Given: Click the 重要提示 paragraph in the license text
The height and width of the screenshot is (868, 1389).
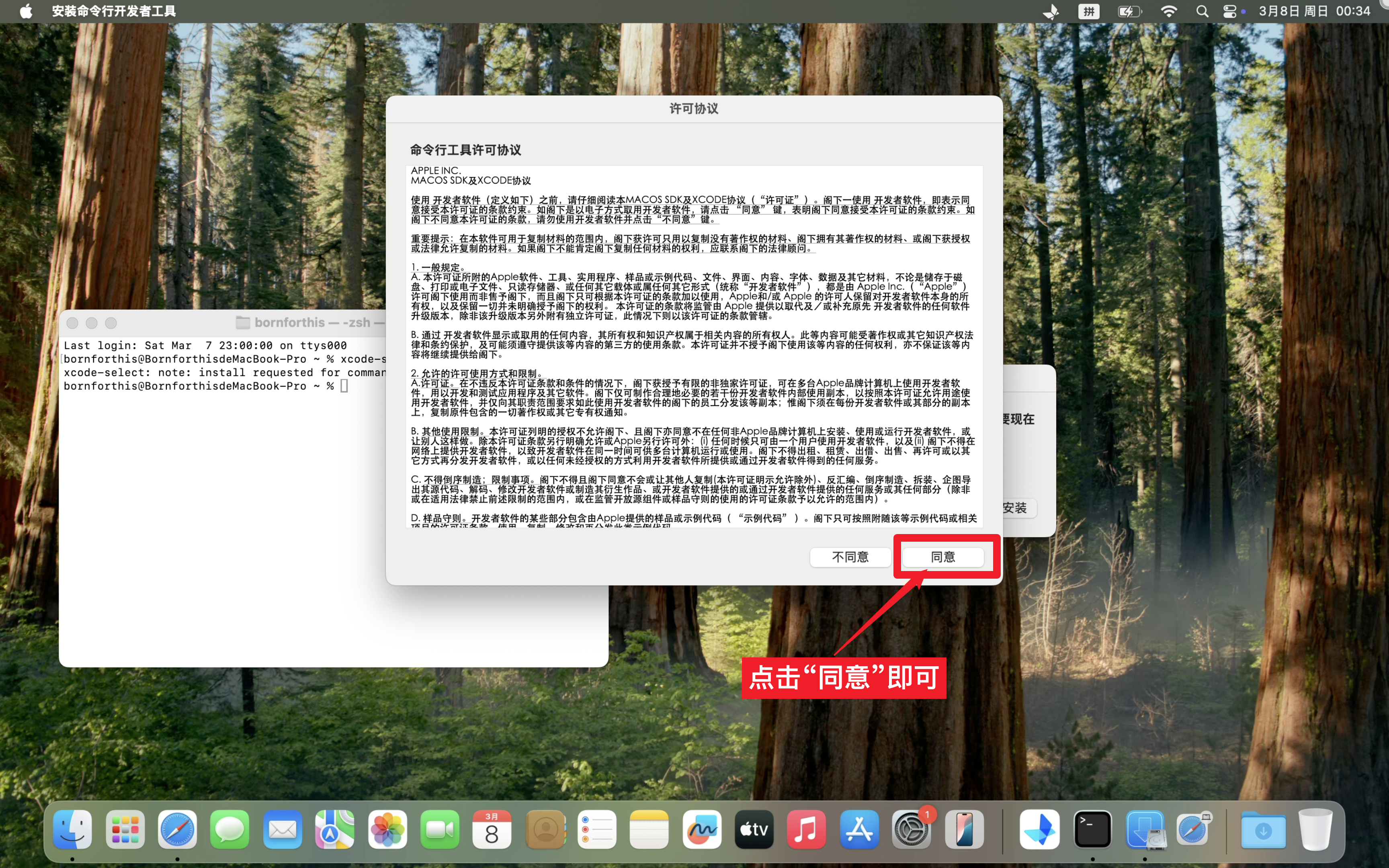Looking at the screenshot, I should [690, 244].
